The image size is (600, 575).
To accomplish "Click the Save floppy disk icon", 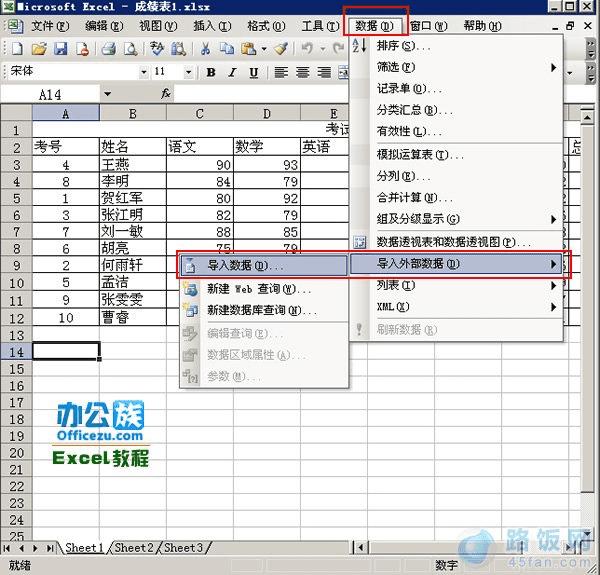I will coord(60,49).
